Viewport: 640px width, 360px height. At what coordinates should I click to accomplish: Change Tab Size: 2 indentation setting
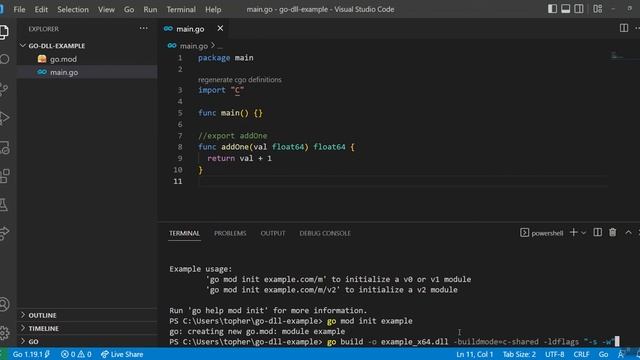coord(519,354)
